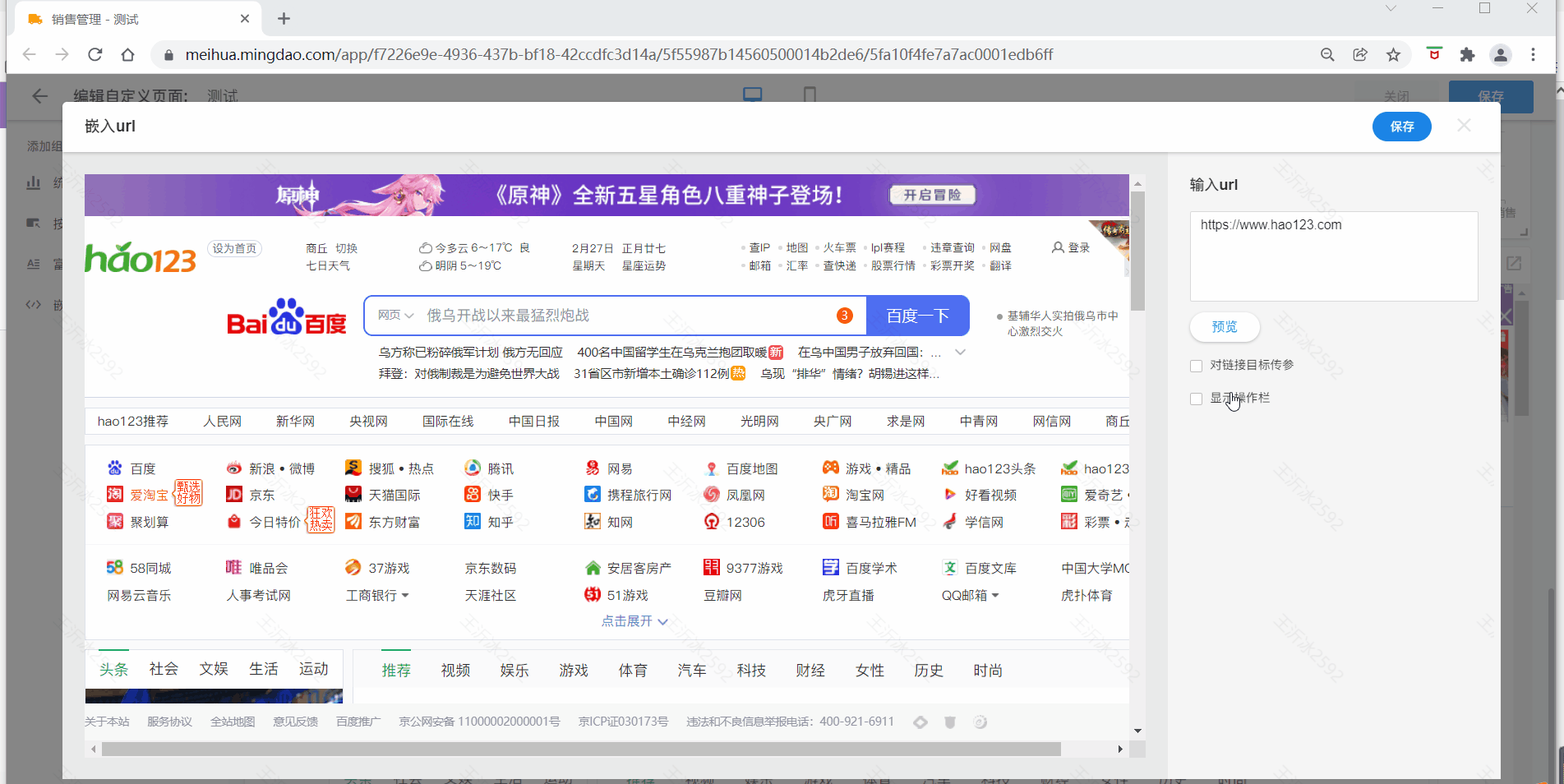The image size is (1564, 784).
Task: Open 新华网 link
Action: pyautogui.click(x=296, y=422)
